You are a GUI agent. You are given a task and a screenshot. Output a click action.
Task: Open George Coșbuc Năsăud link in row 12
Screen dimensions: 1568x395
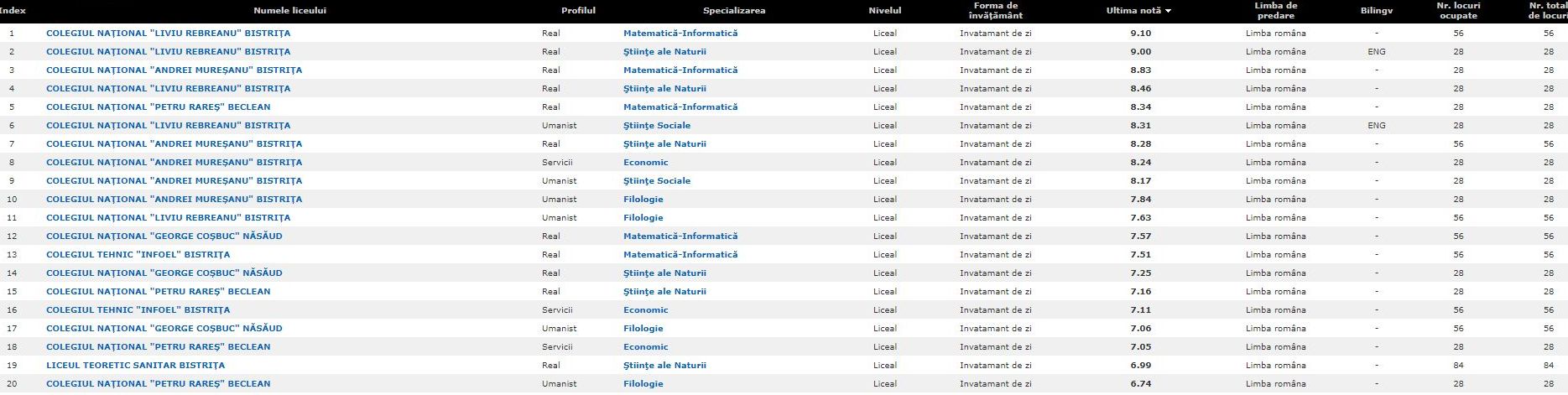pos(164,236)
